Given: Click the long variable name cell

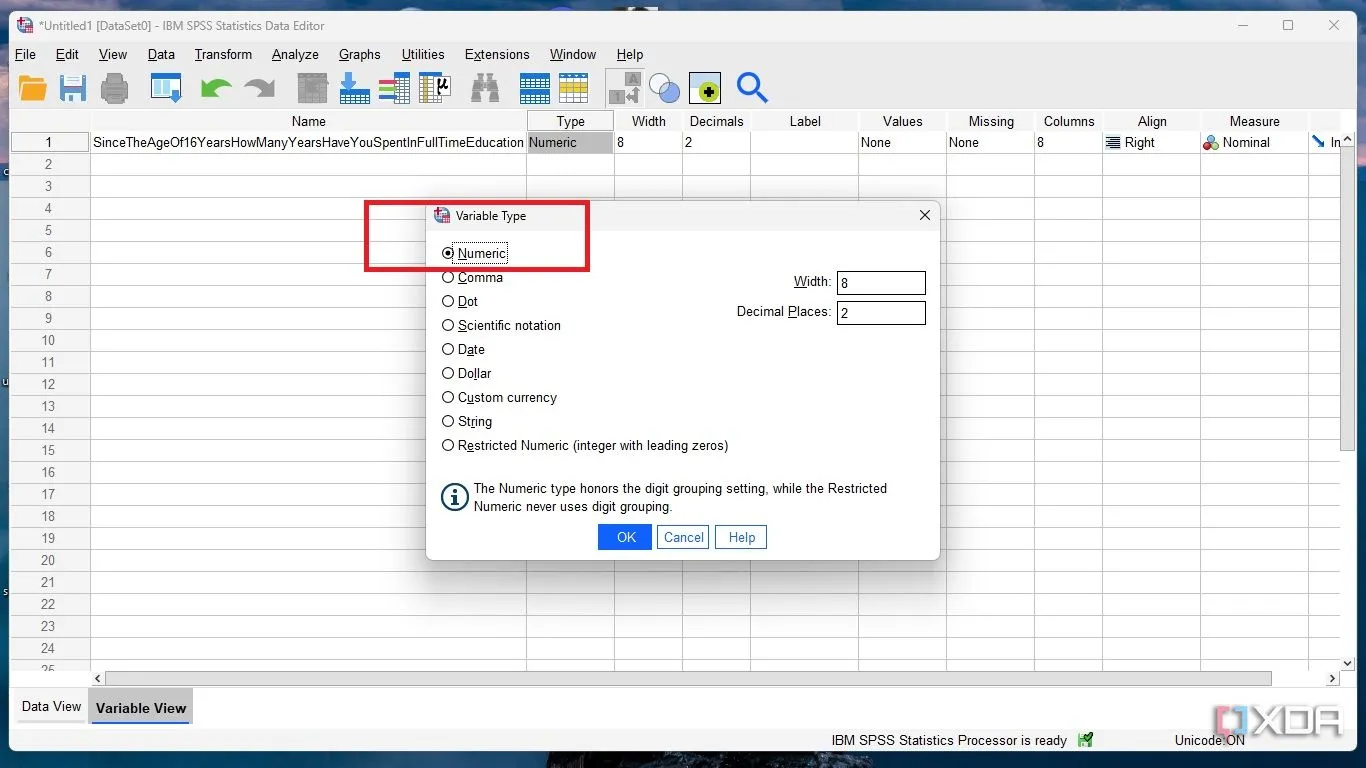Looking at the screenshot, I should (308, 142).
